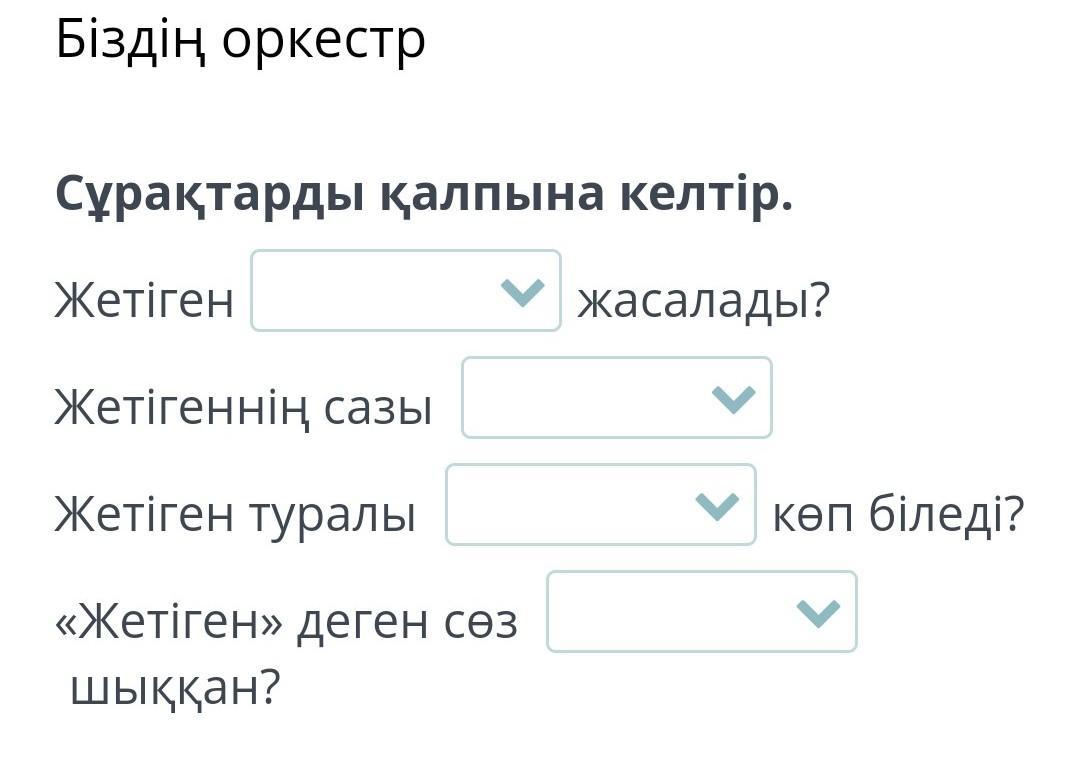Click the chevron arrow before көп біледі

(x=717, y=506)
